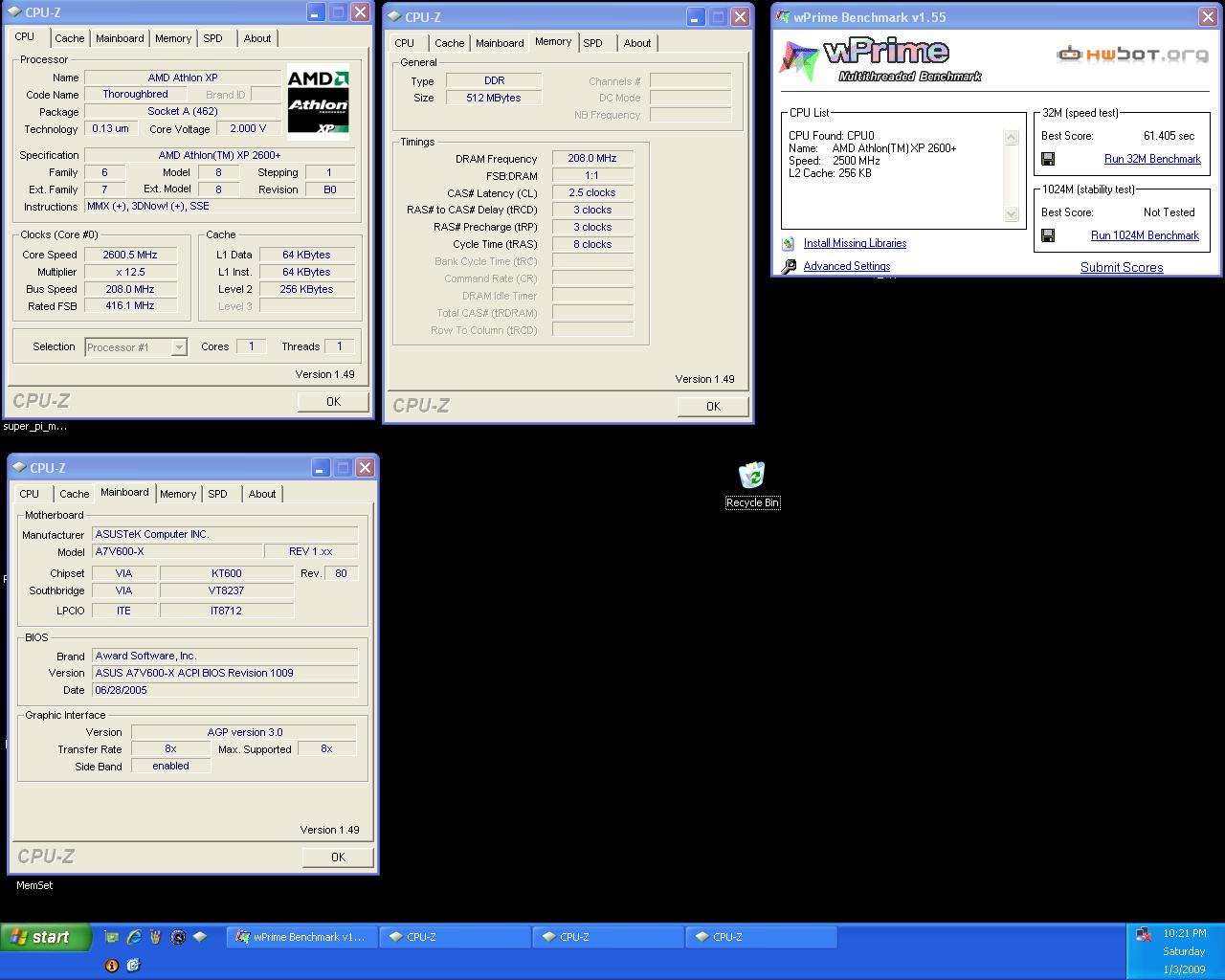Click the Chipset value KT600
The width and height of the screenshot is (1225, 980).
[227, 573]
